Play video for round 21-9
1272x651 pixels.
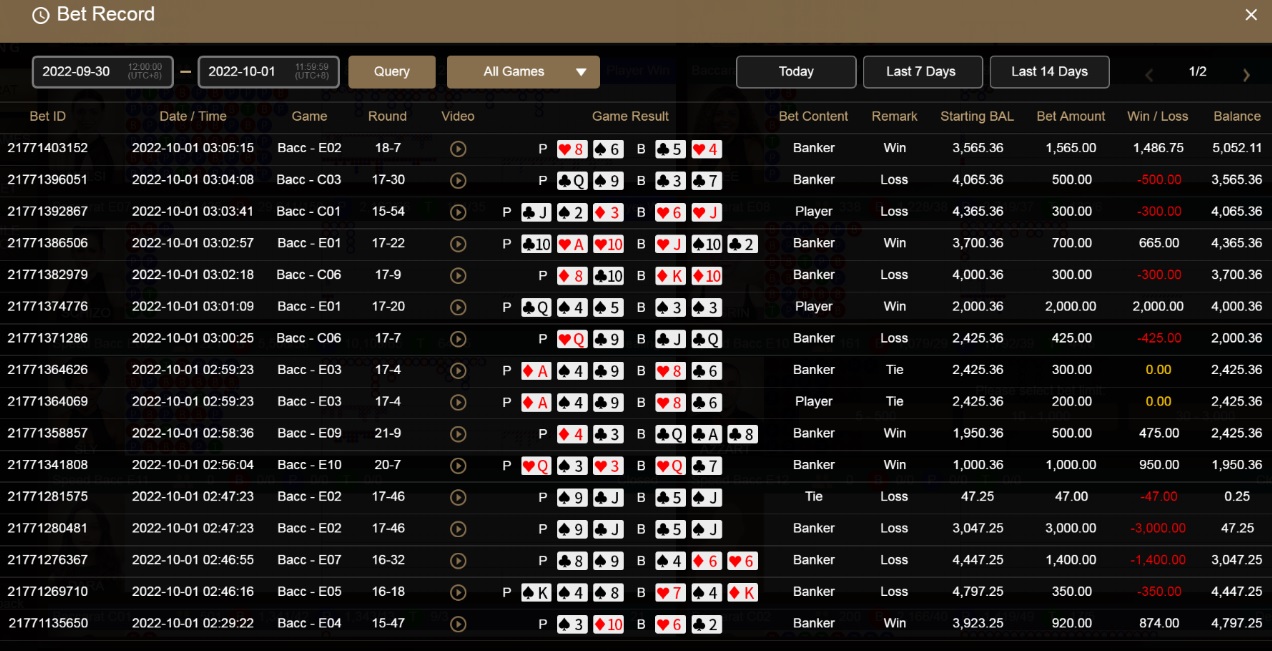[x=458, y=434]
